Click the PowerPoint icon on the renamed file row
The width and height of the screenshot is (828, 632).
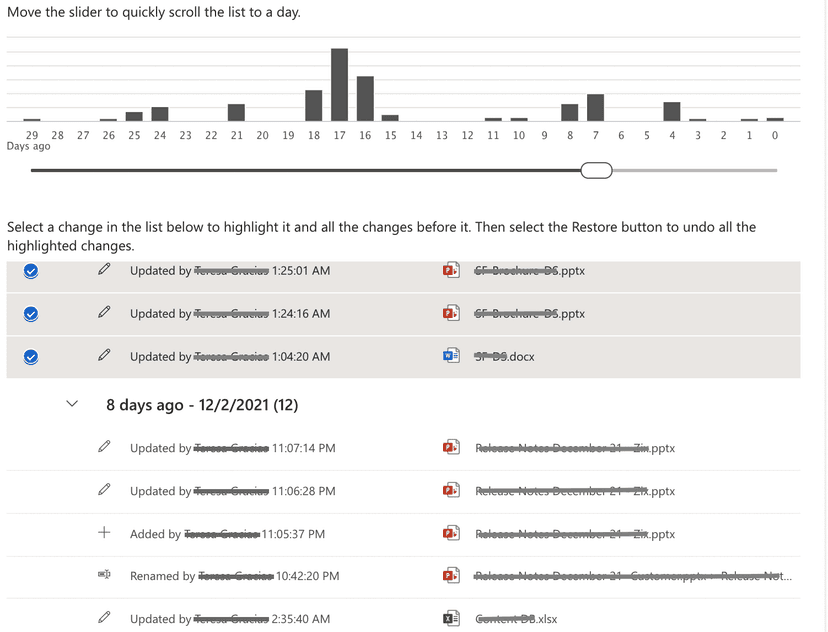(451, 575)
